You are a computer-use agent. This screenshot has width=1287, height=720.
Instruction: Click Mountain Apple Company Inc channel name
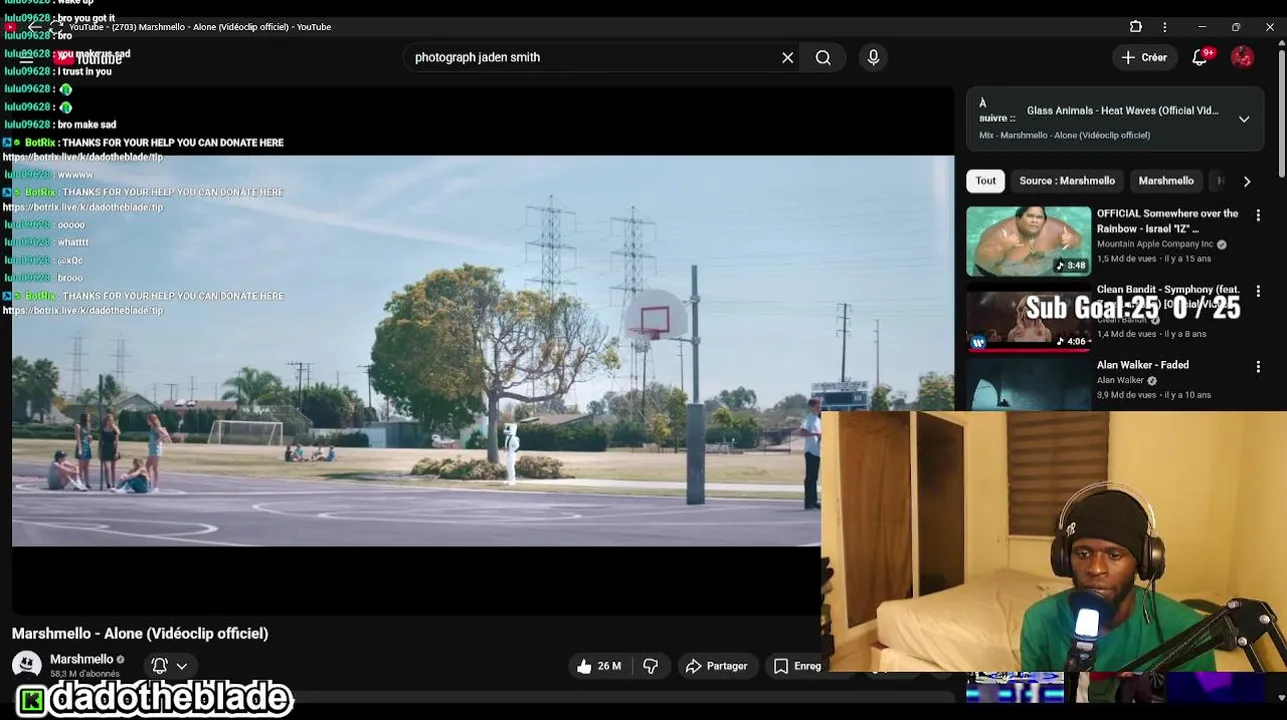[1155, 244]
